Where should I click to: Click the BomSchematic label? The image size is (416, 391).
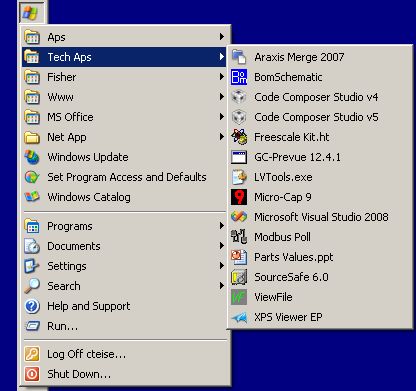(x=288, y=77)
